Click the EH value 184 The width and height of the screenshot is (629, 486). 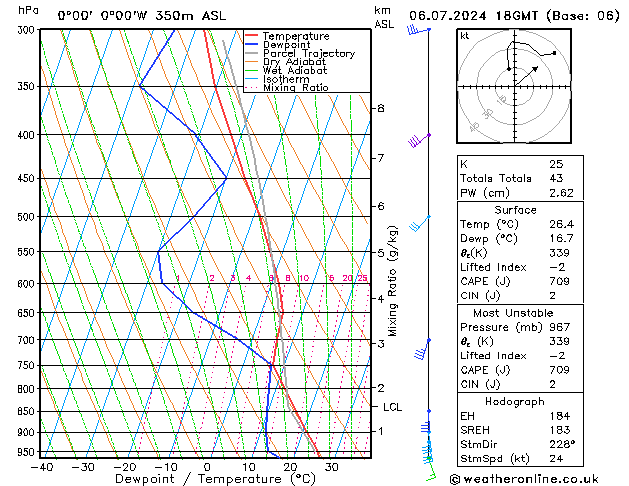[560, 416]
